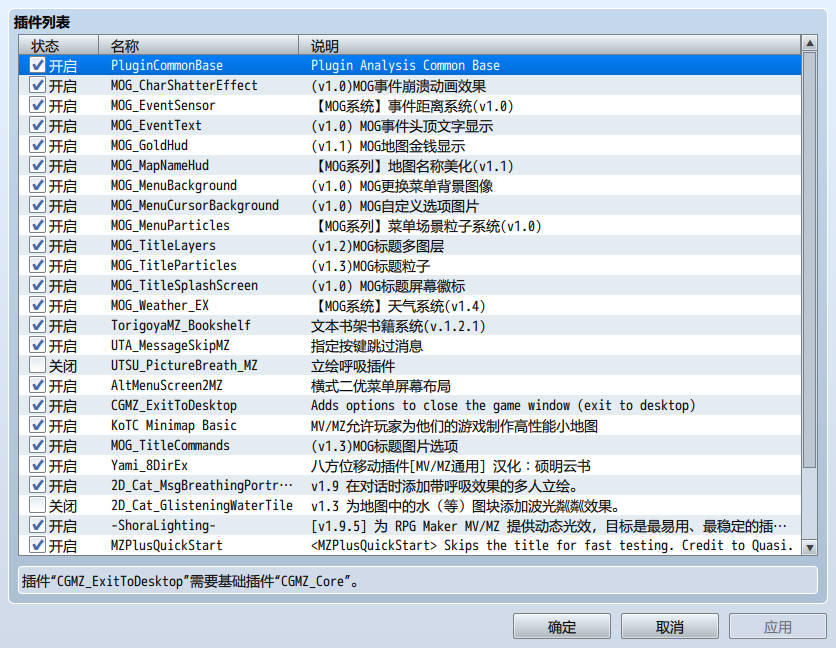The width and height of the screenshot is (836, 648).
Task: Select the 2D_Cat_MsgBreathingPortr… plugin name
Action: coord(202,485)
